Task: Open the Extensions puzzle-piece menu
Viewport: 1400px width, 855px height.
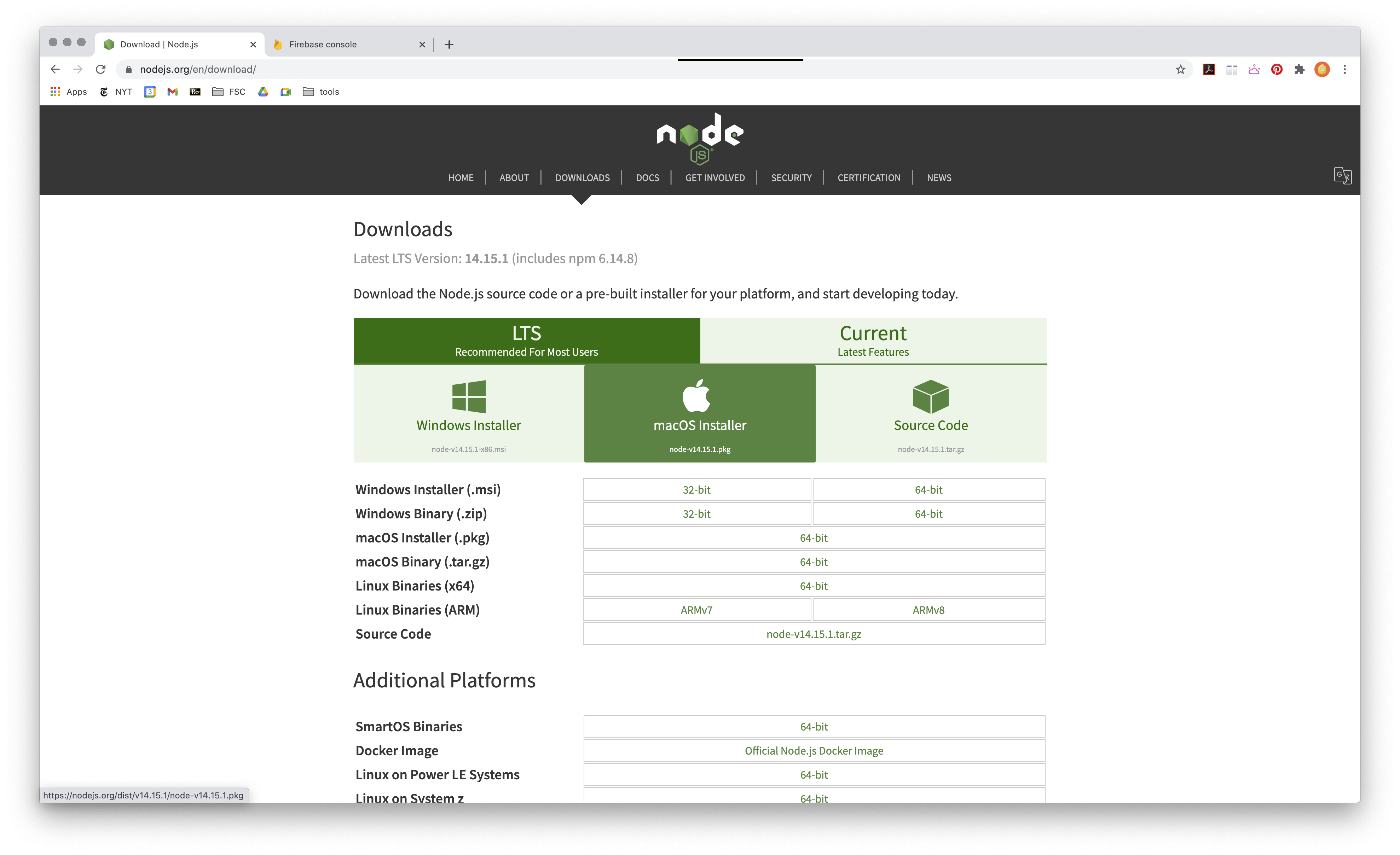Action: click(1300, 69)
